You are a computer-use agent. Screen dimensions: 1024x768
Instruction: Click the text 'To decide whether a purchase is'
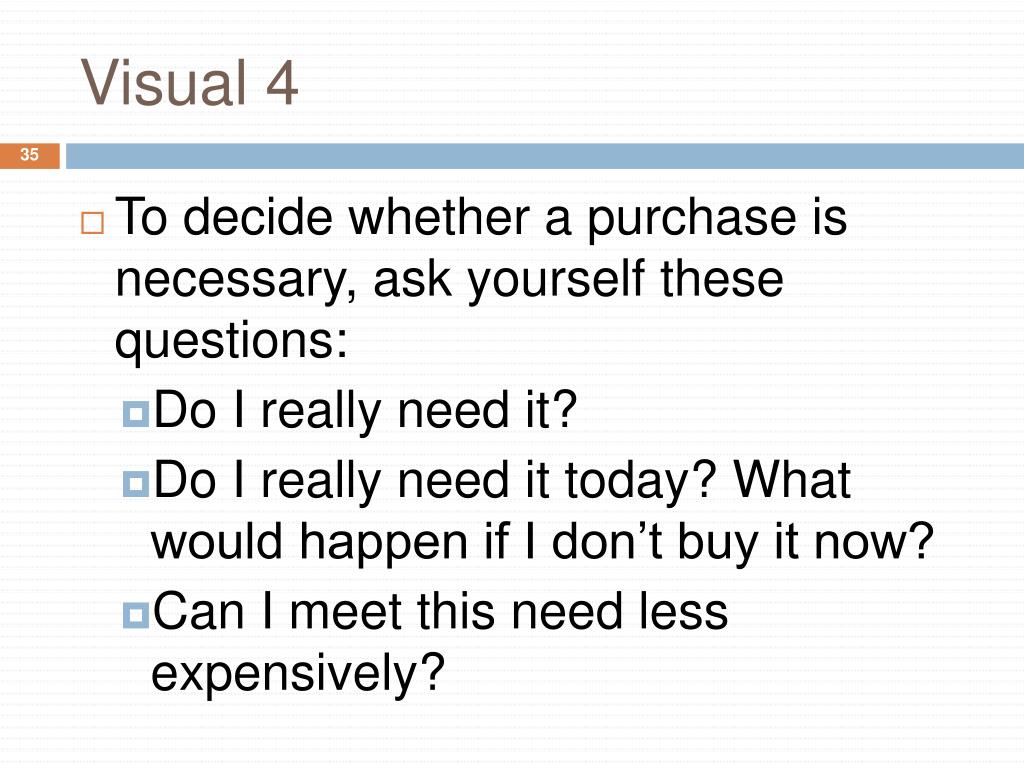point(481,219)
